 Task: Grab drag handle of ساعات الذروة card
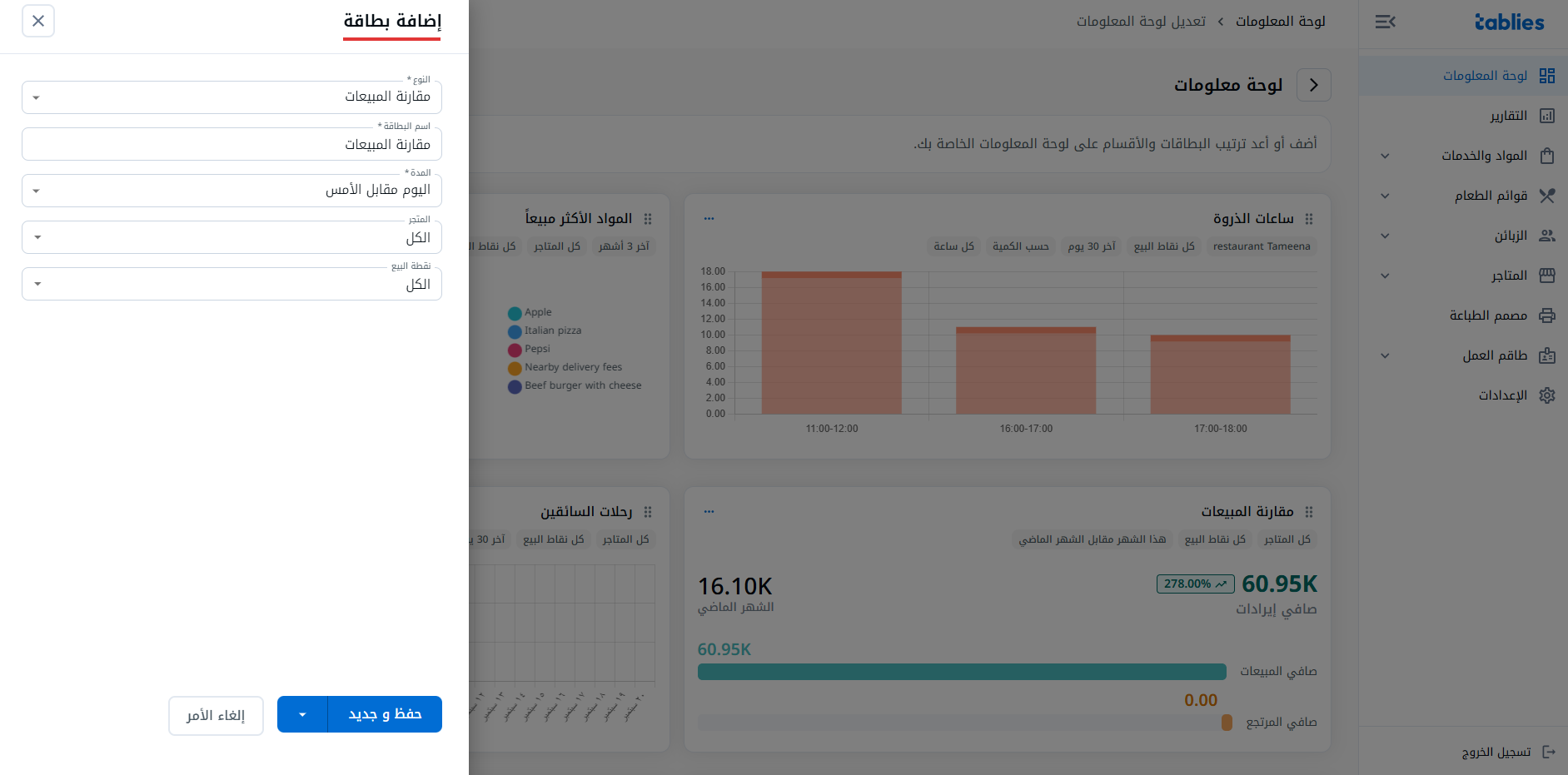1309,219
